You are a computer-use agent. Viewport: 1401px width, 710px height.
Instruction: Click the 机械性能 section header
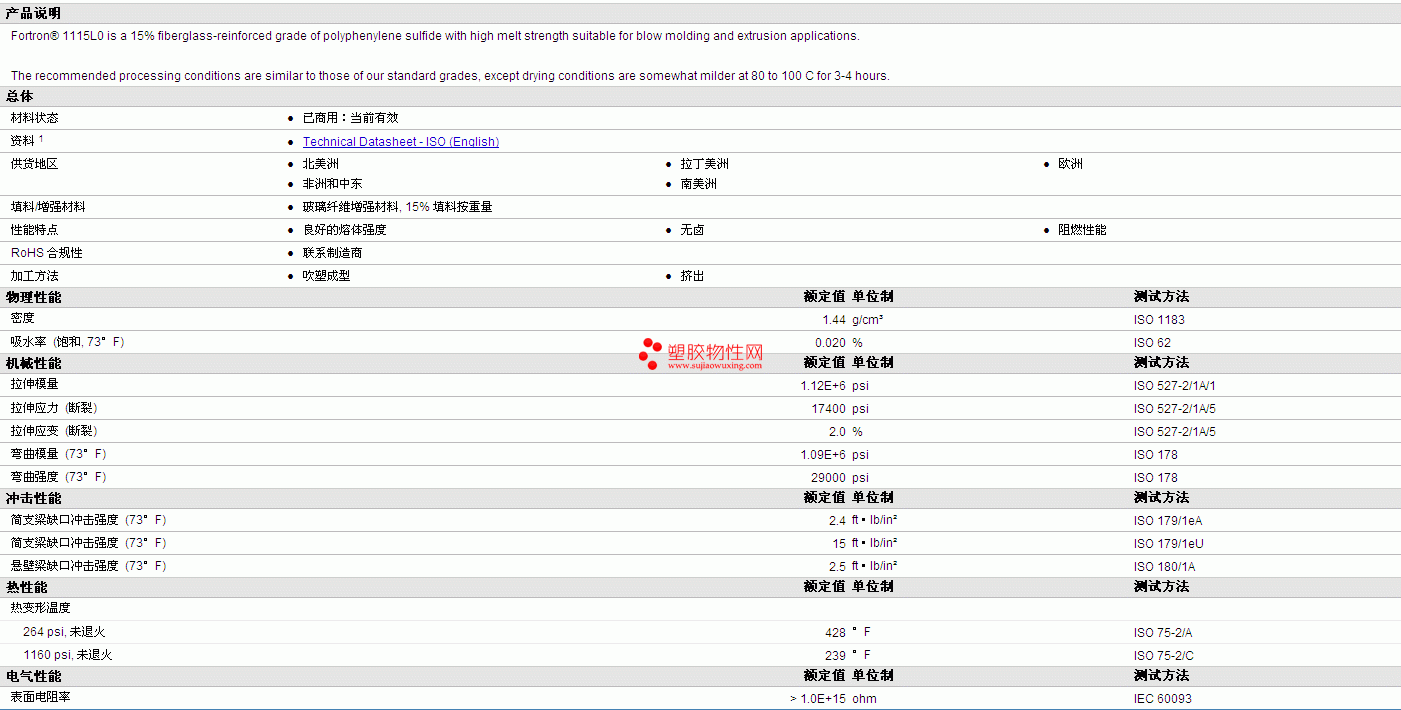(x=33, y=363)
